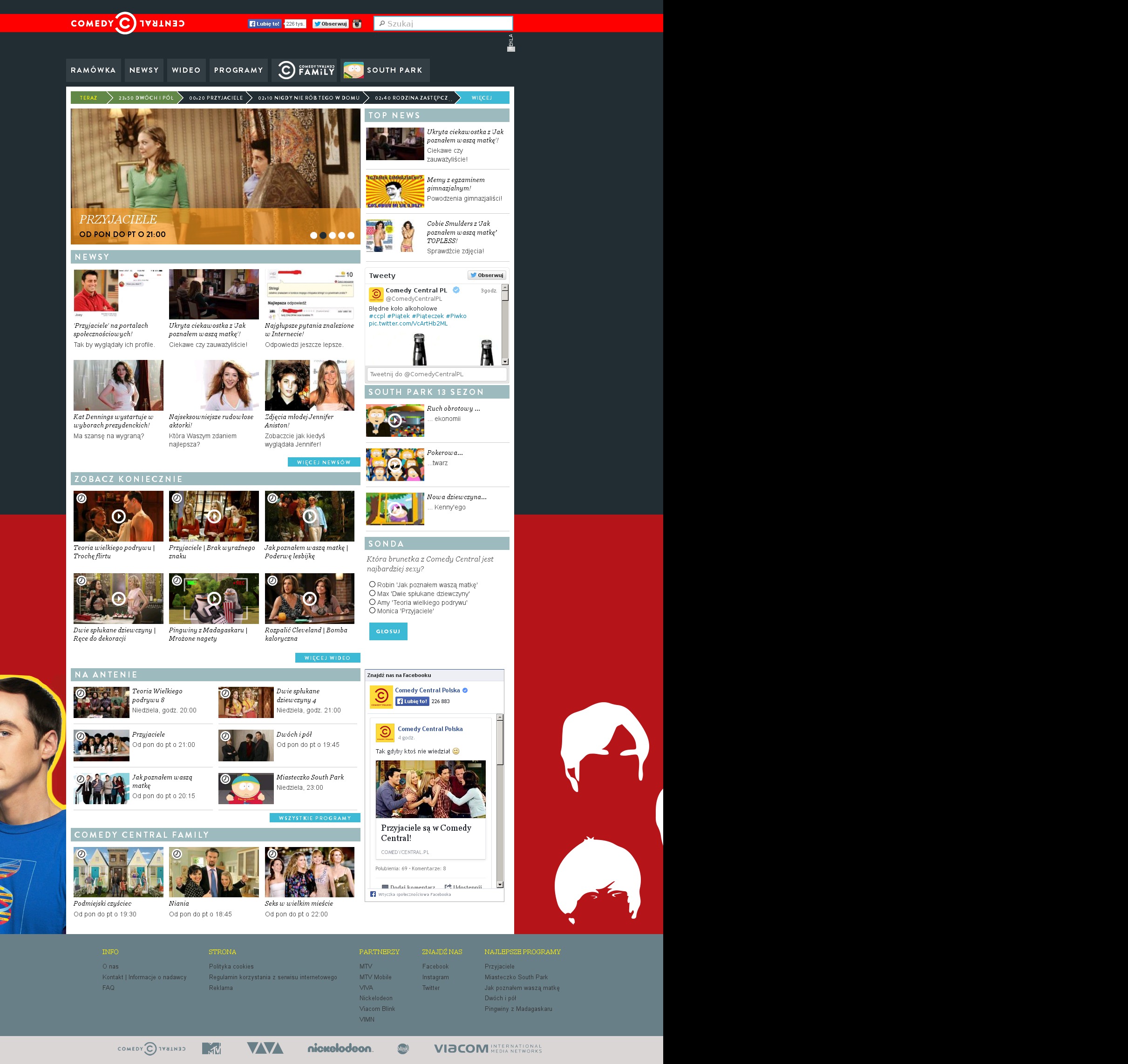Click the GŁOSUJ vote button
The height and width of the screenshot is (1064, 1128).
pyautogui.click(x=388, y=631)
